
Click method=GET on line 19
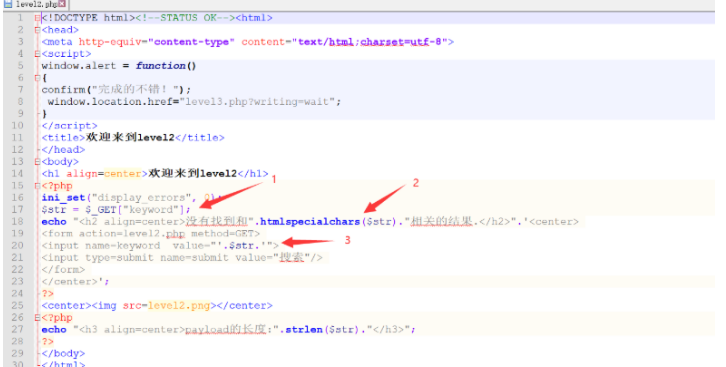222,234
